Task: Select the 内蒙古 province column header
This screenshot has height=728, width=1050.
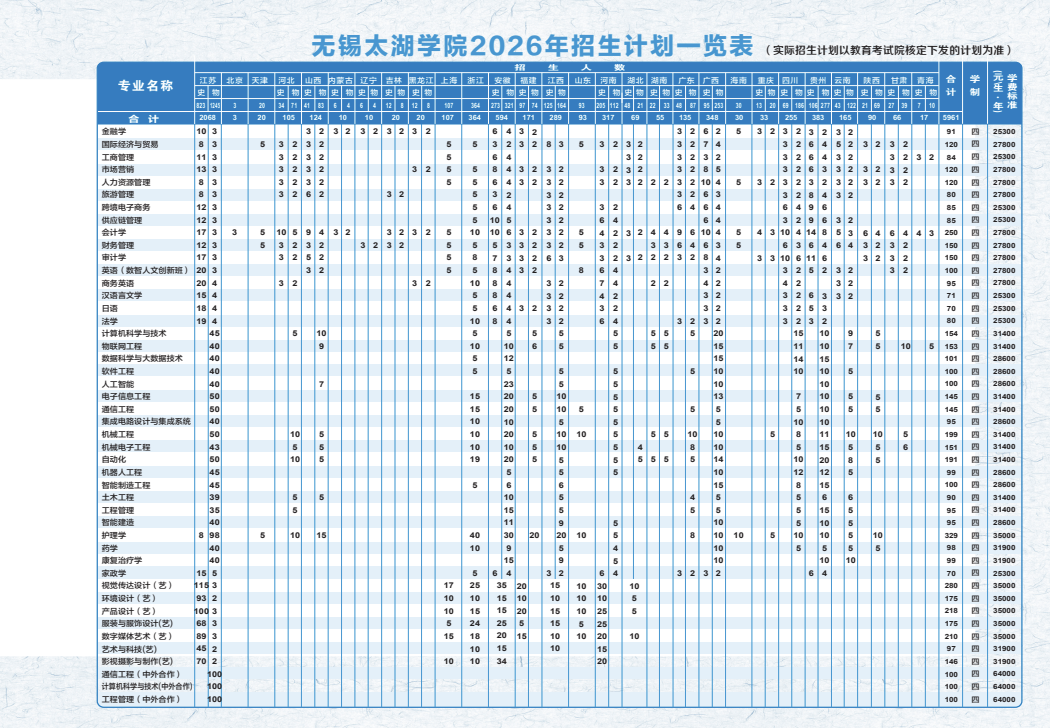Action: [x=341, y=80]
